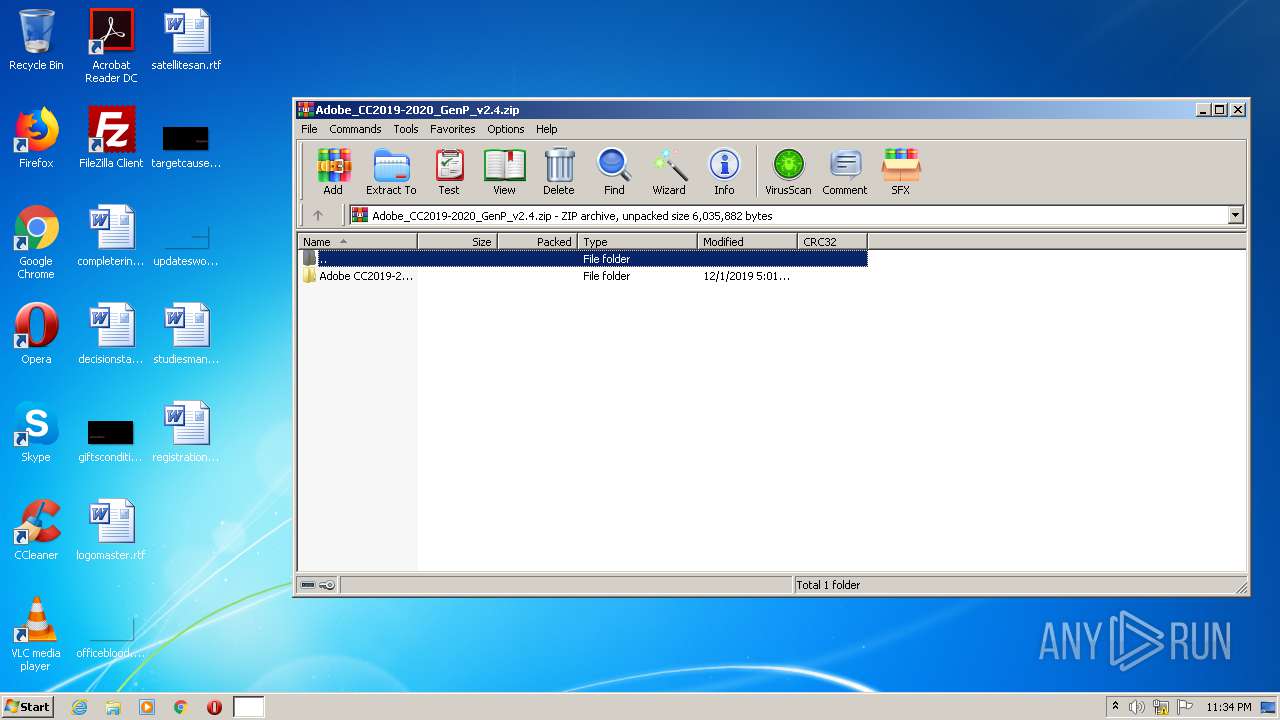Launch Skype desktop shortcut
Image resolution: width=1280 pixels, height=720 pixels.
36,432
